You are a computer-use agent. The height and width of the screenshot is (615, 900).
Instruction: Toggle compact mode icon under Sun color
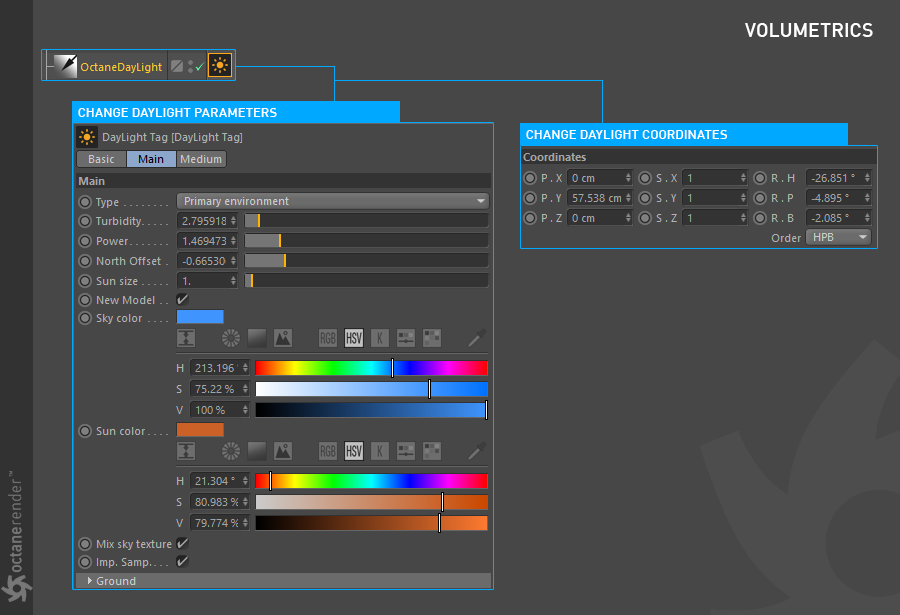(186, 451)
